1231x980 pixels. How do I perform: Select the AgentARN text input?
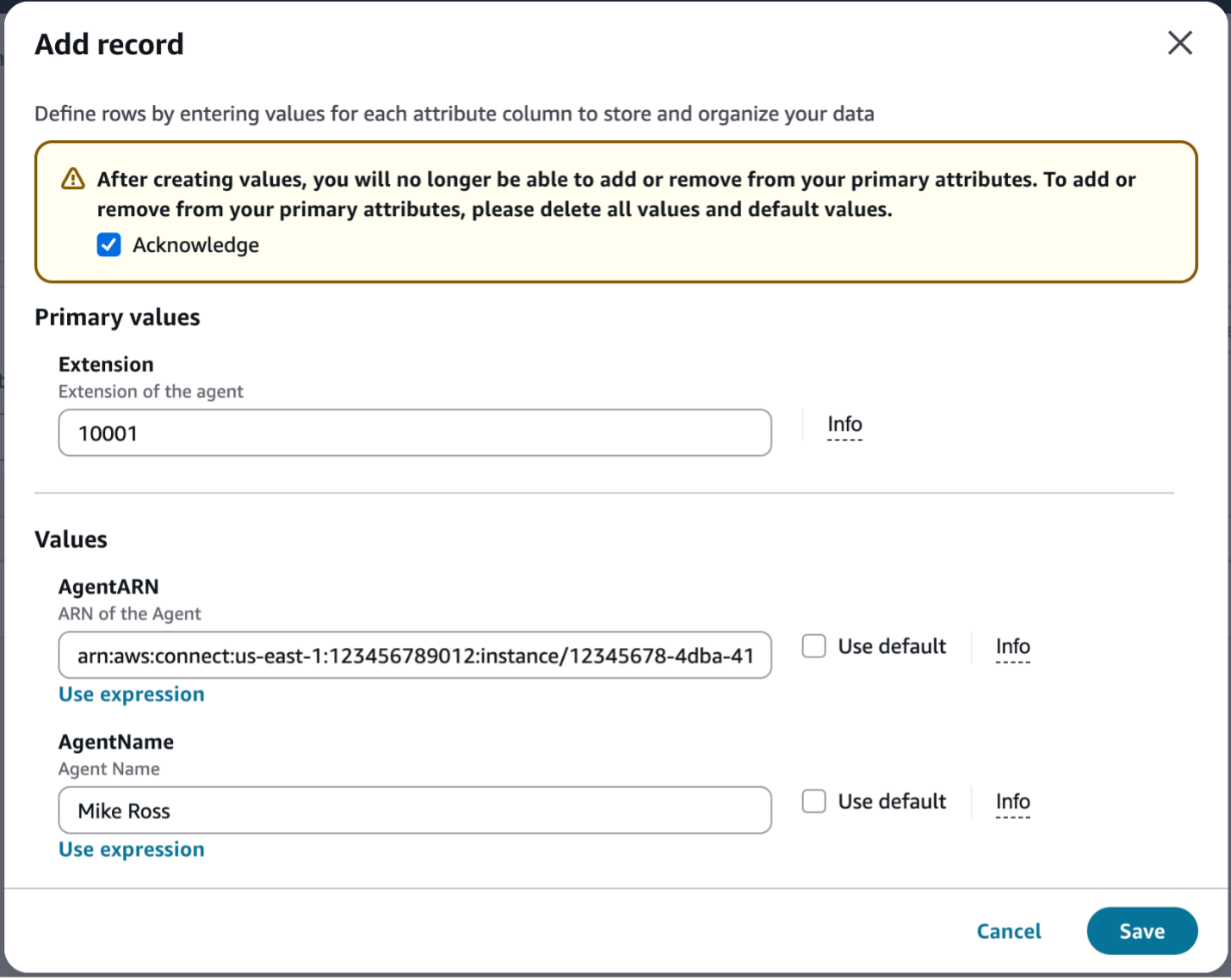click(x=414, y=655)
